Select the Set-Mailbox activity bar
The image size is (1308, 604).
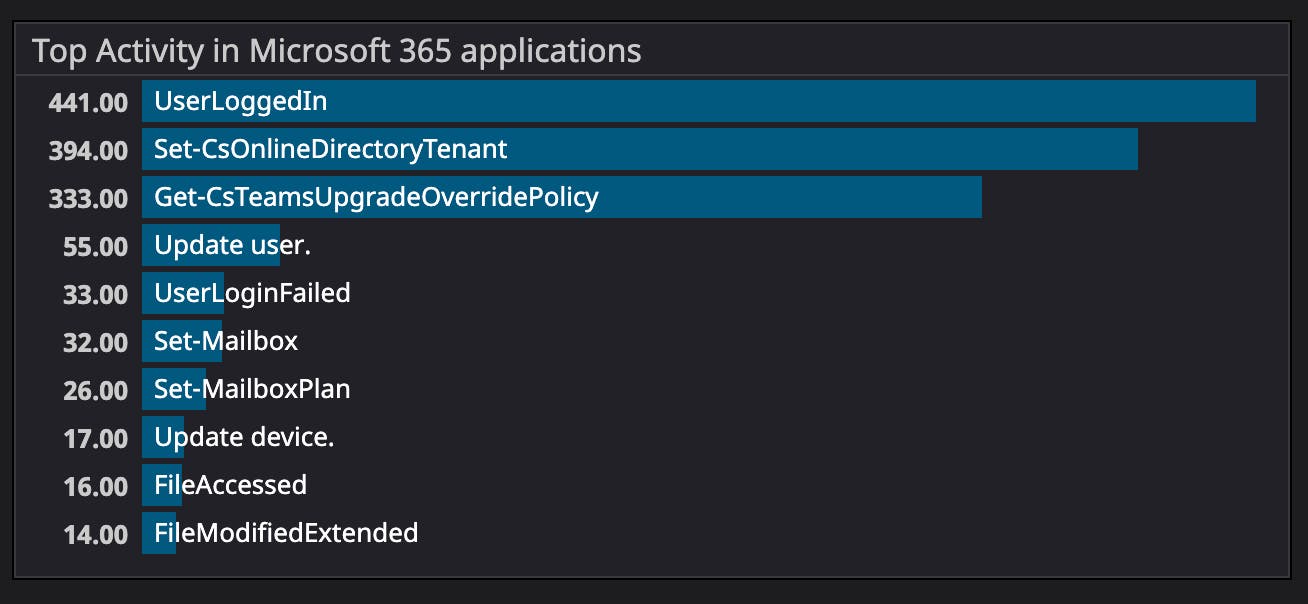coord(180,341)
